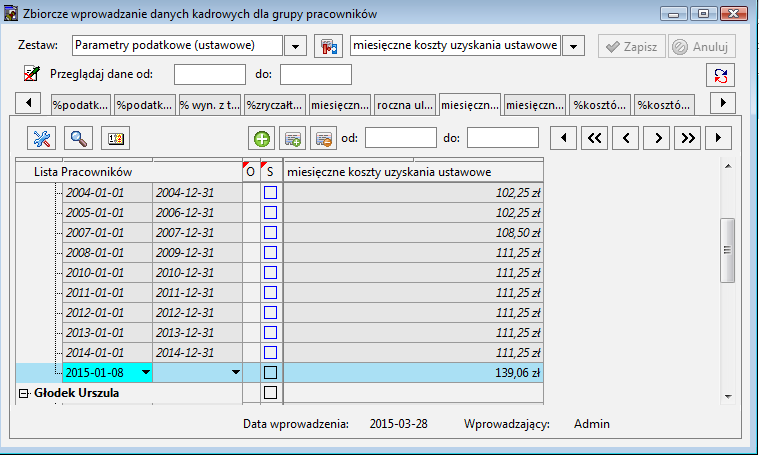Viewport: 759px width, 455px height.
Task: Switch to the last %kosztó... tab
Action: click(x=664, y=105)
